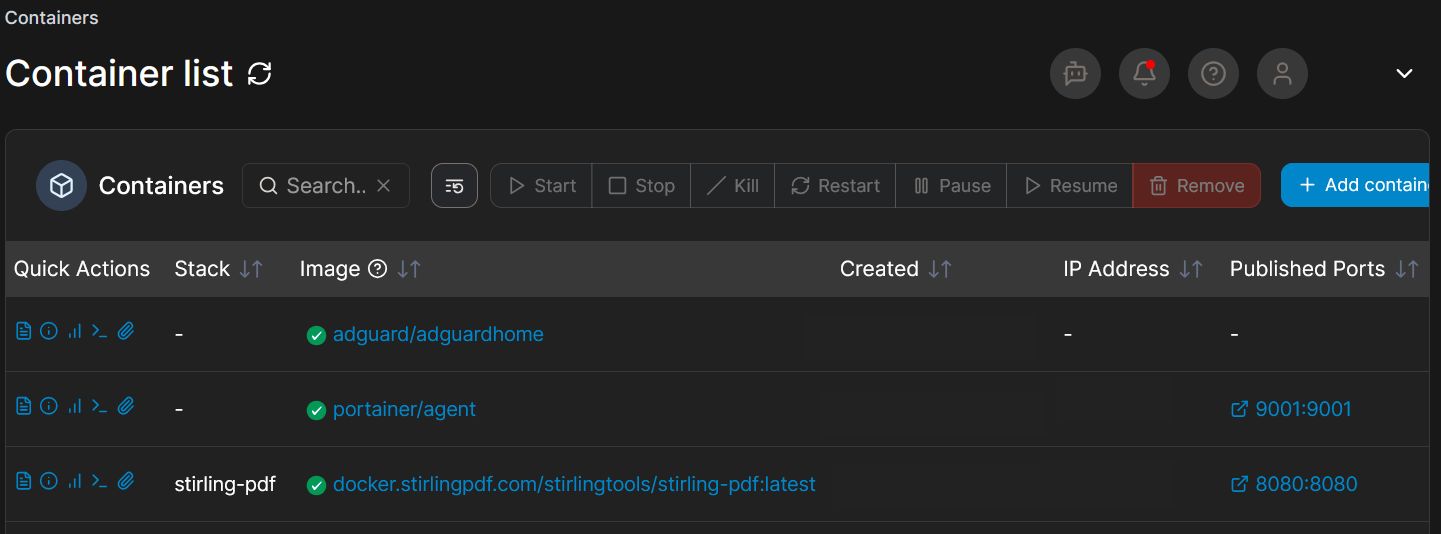Open notifications bell icon
The width and height of the screenshot is (1441, 534).
click(x=1144, y=73)
